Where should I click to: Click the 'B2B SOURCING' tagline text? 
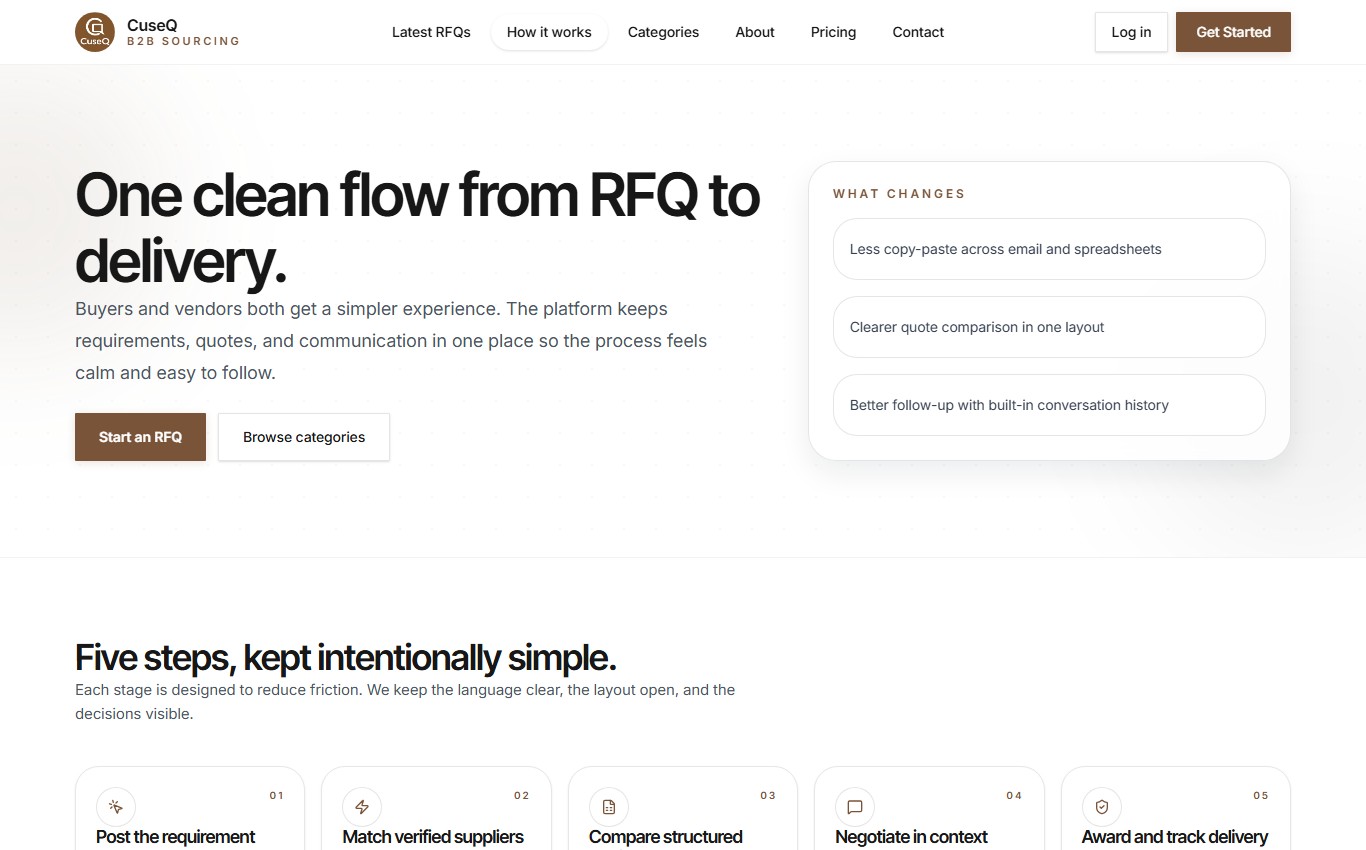pyautogui.click(x=184, y=42)
